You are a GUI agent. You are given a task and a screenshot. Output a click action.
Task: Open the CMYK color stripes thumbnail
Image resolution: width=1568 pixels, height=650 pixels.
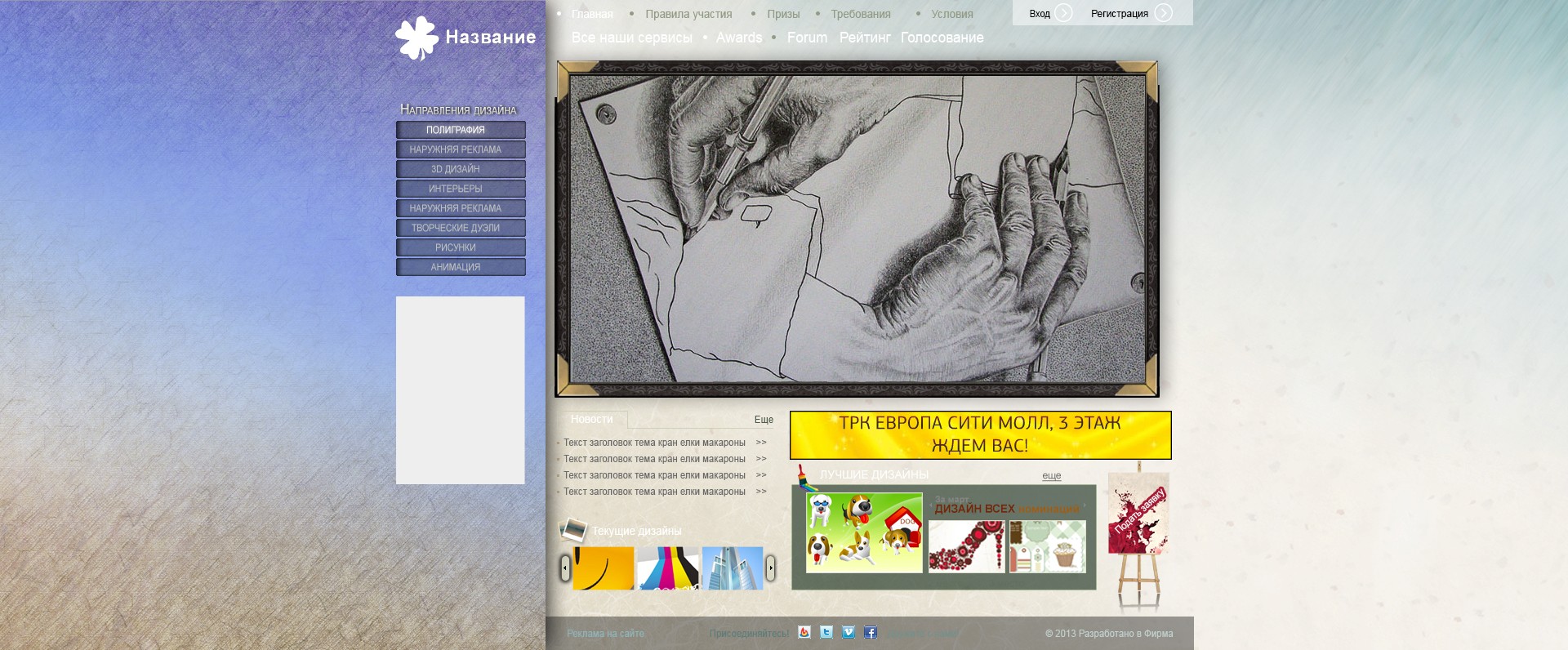(667, 568)
